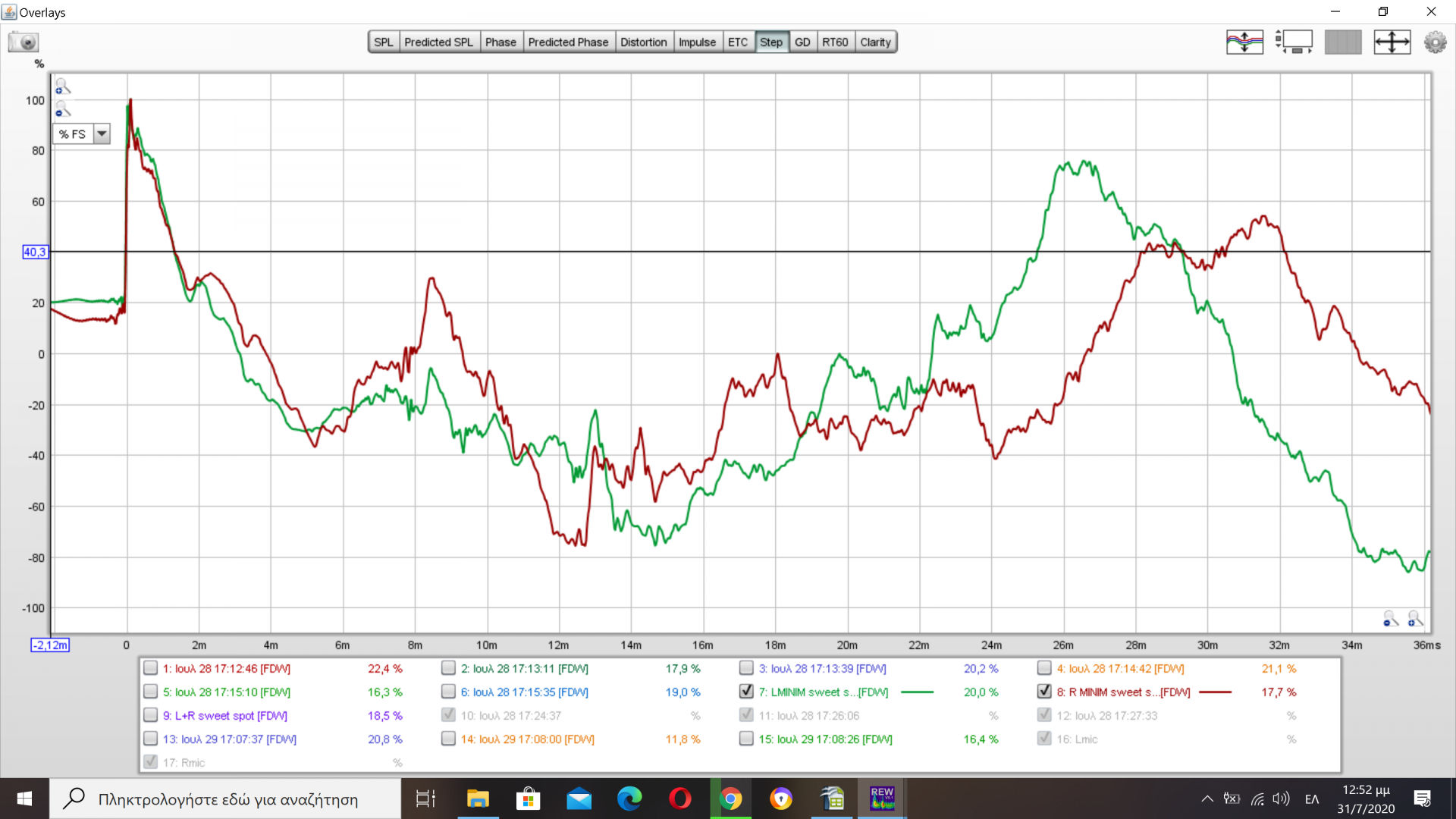Click the graph controls gear icon

point(1435,42)
